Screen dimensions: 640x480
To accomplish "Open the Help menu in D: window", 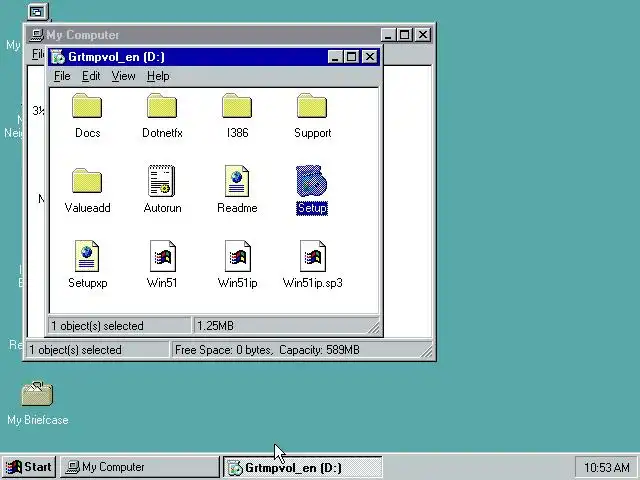I will point(158,76).
